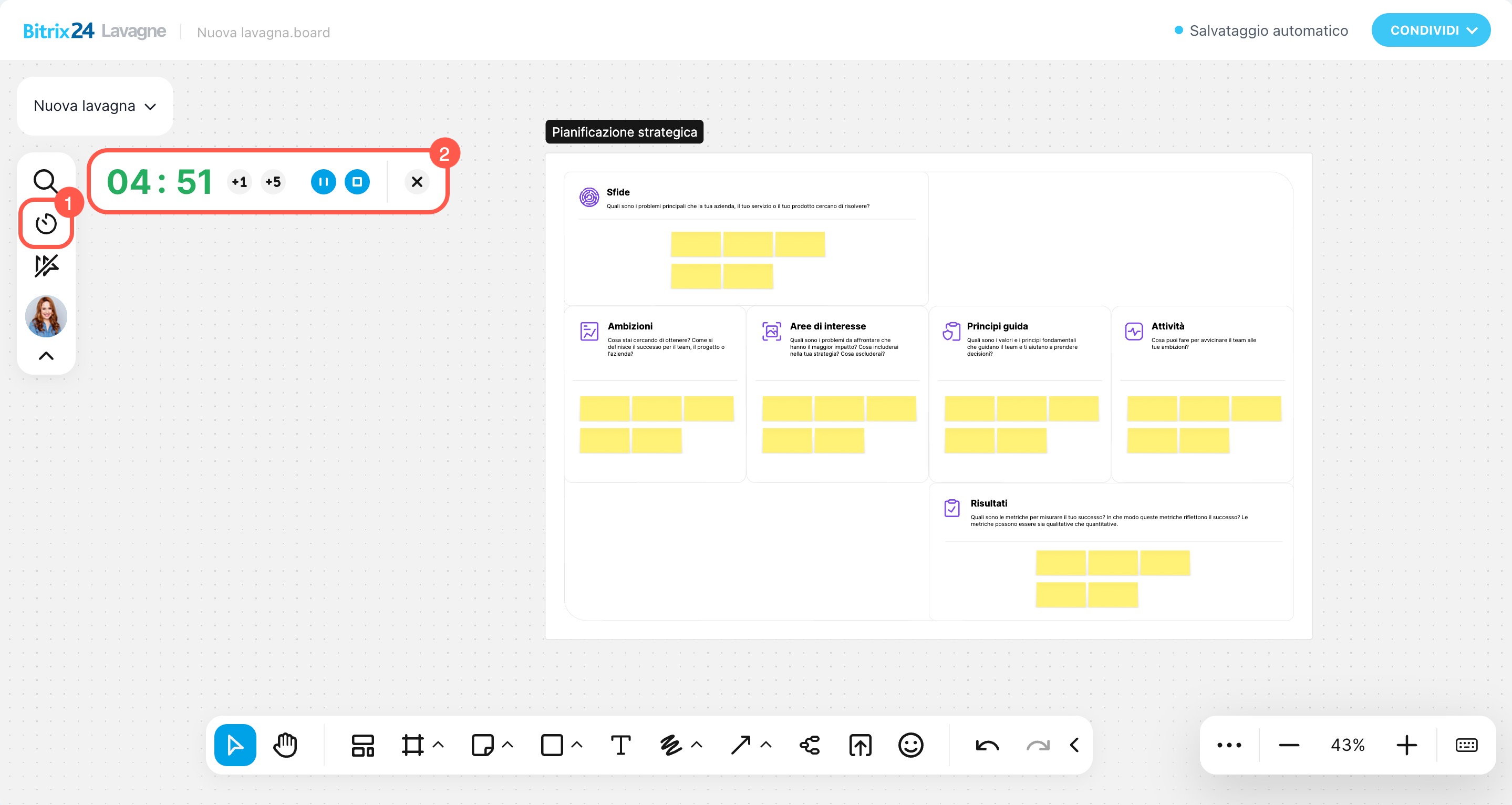
Task: Select the Text tool
Action: 620,745
